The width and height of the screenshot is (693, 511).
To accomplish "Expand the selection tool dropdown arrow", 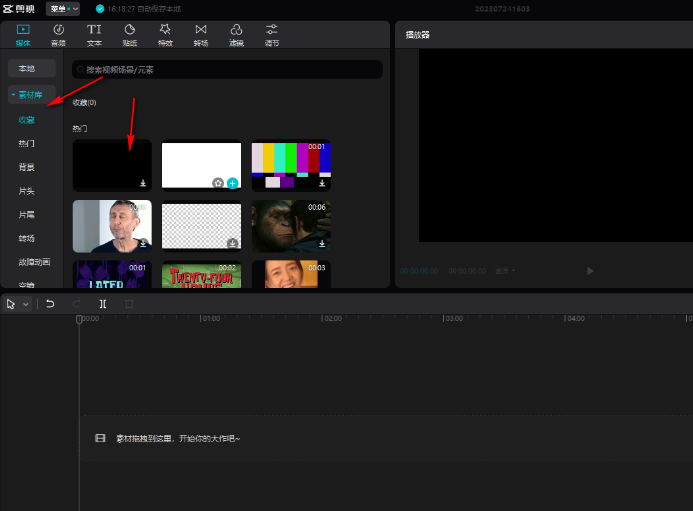I will tap(26, 304).
